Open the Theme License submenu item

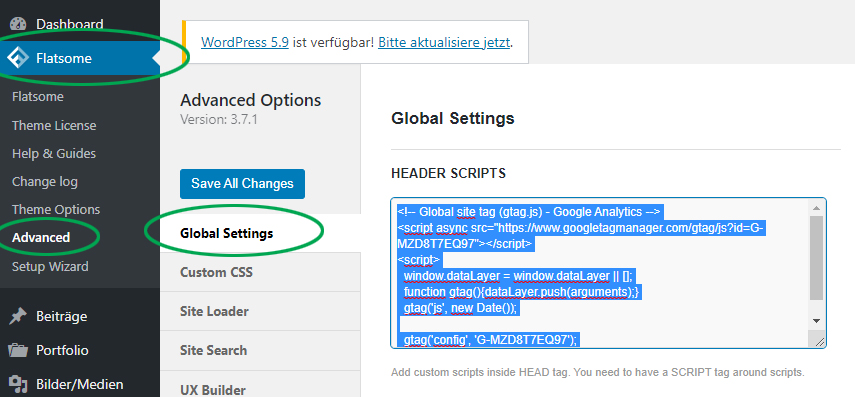click(54, 125)
